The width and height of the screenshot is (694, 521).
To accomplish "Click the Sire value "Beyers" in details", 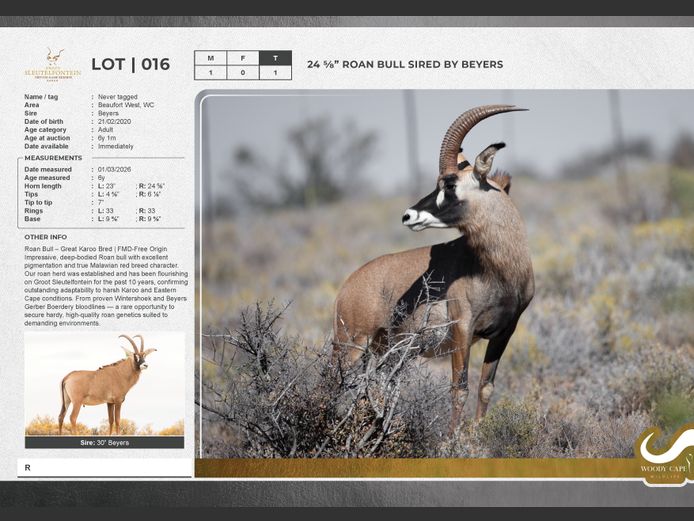I will click(x=108, y=113).
